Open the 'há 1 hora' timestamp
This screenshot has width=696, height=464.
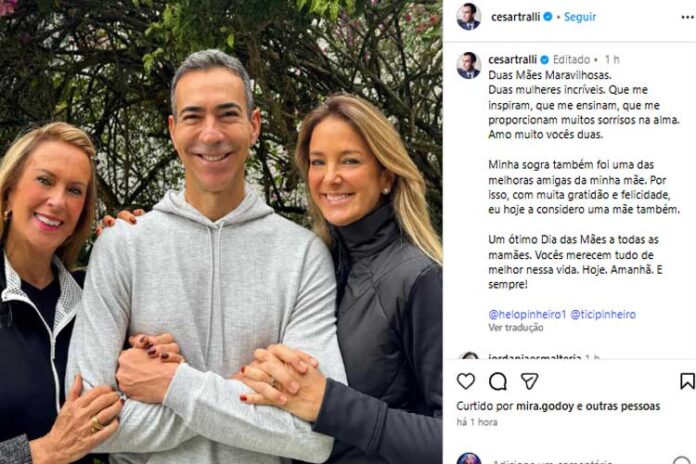pos(477,422)
